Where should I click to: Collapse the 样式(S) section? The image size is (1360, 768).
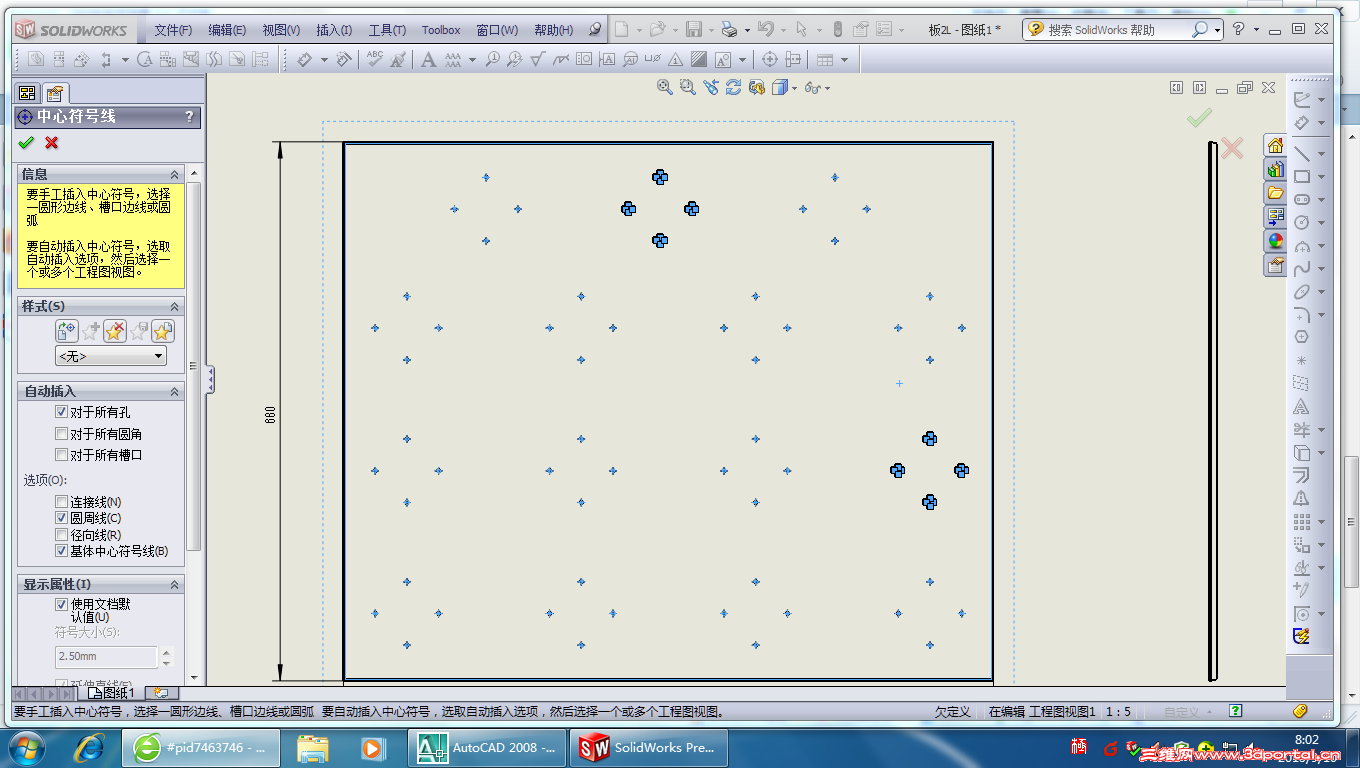(x=174, y=306)
